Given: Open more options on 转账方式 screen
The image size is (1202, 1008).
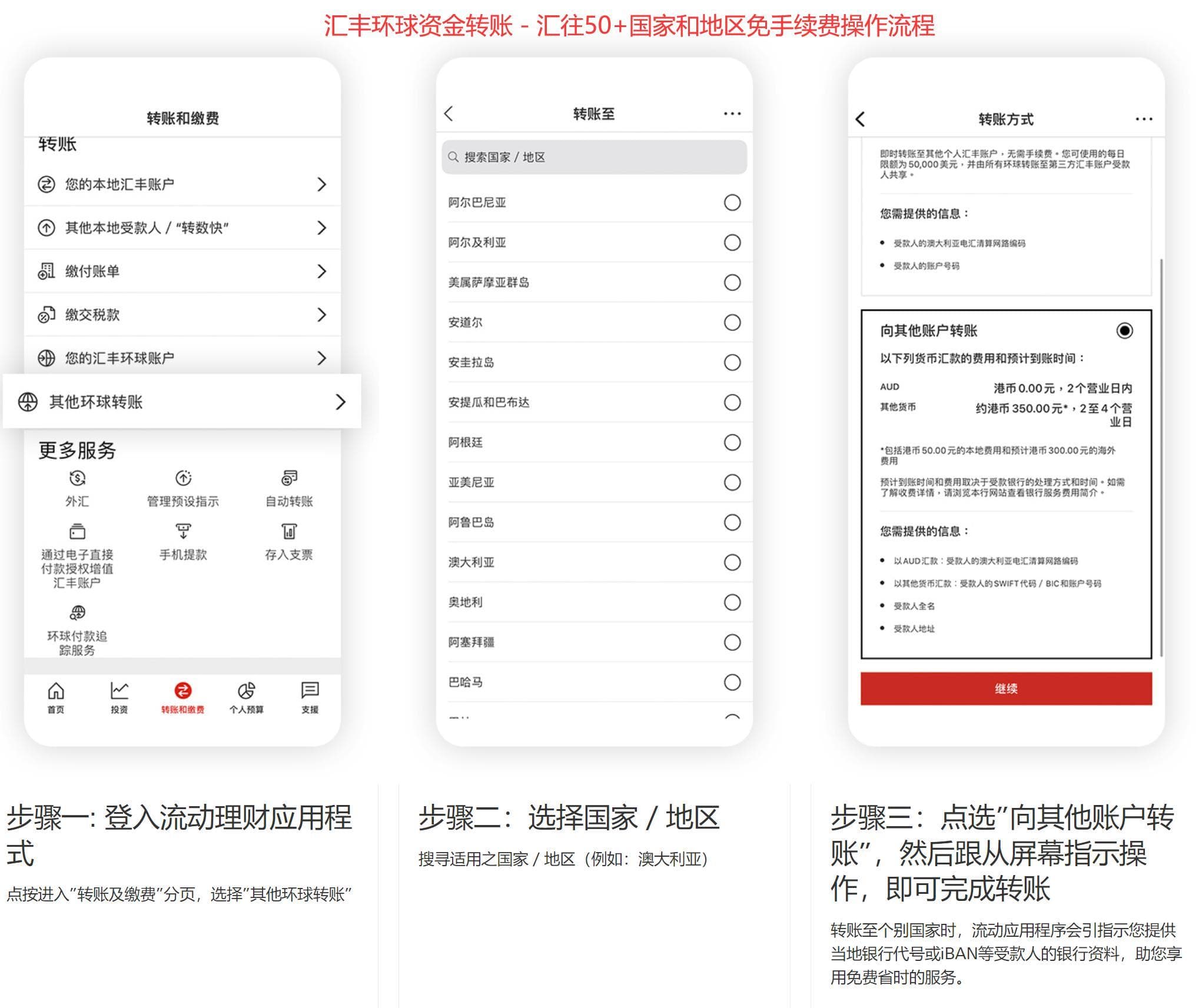Looking at the screenshot, I should (x=1144, y=119).
